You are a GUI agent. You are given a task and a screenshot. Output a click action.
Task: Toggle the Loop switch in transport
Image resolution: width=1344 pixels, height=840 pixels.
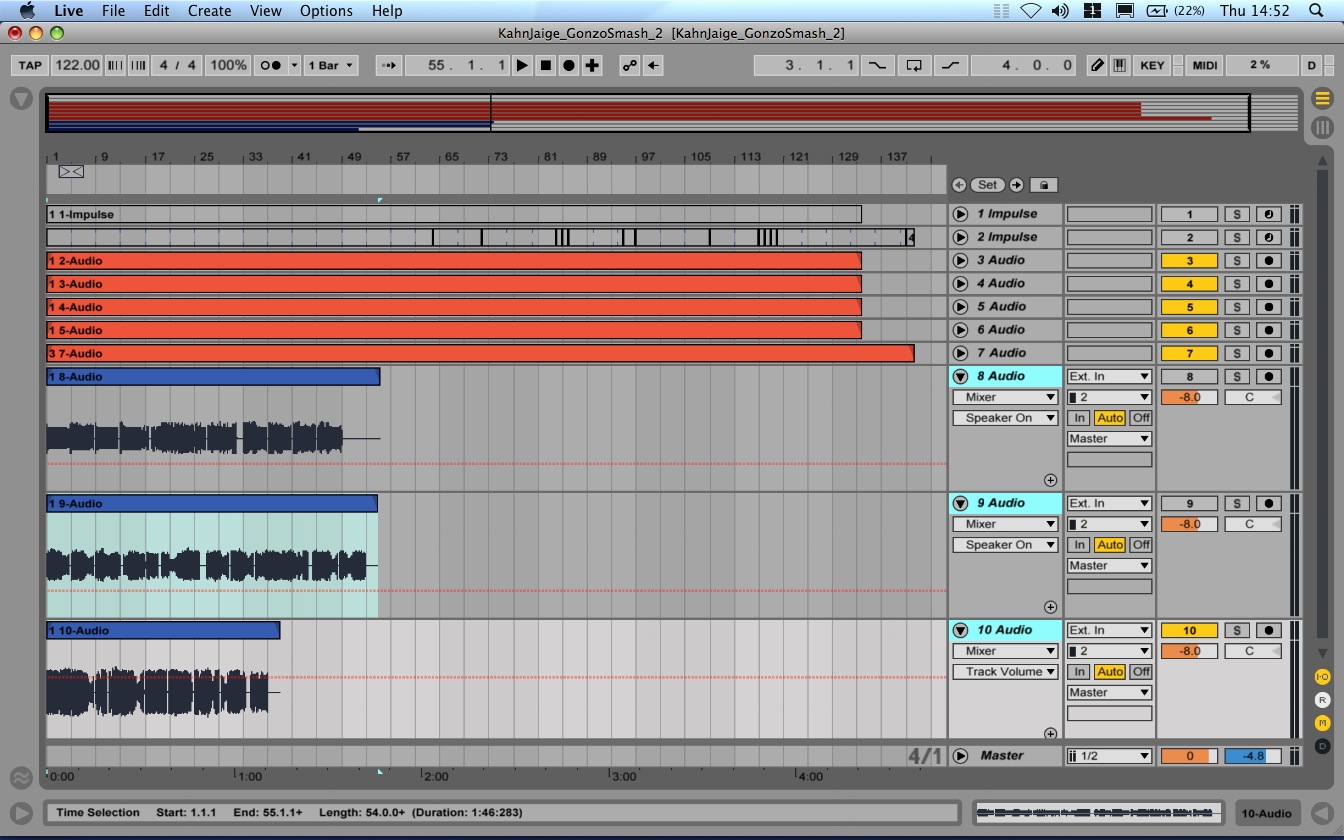click(x=913, y=65)
